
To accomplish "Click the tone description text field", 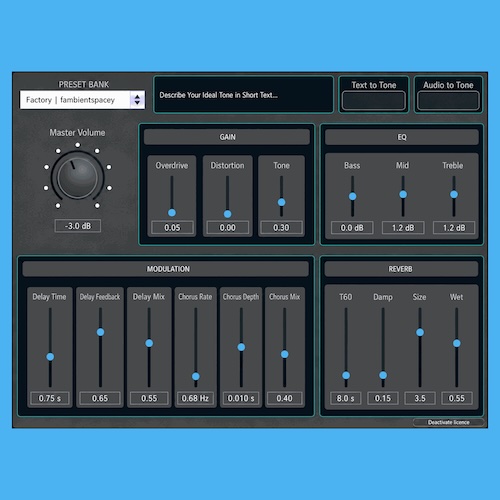I will [x=243, y=95].
